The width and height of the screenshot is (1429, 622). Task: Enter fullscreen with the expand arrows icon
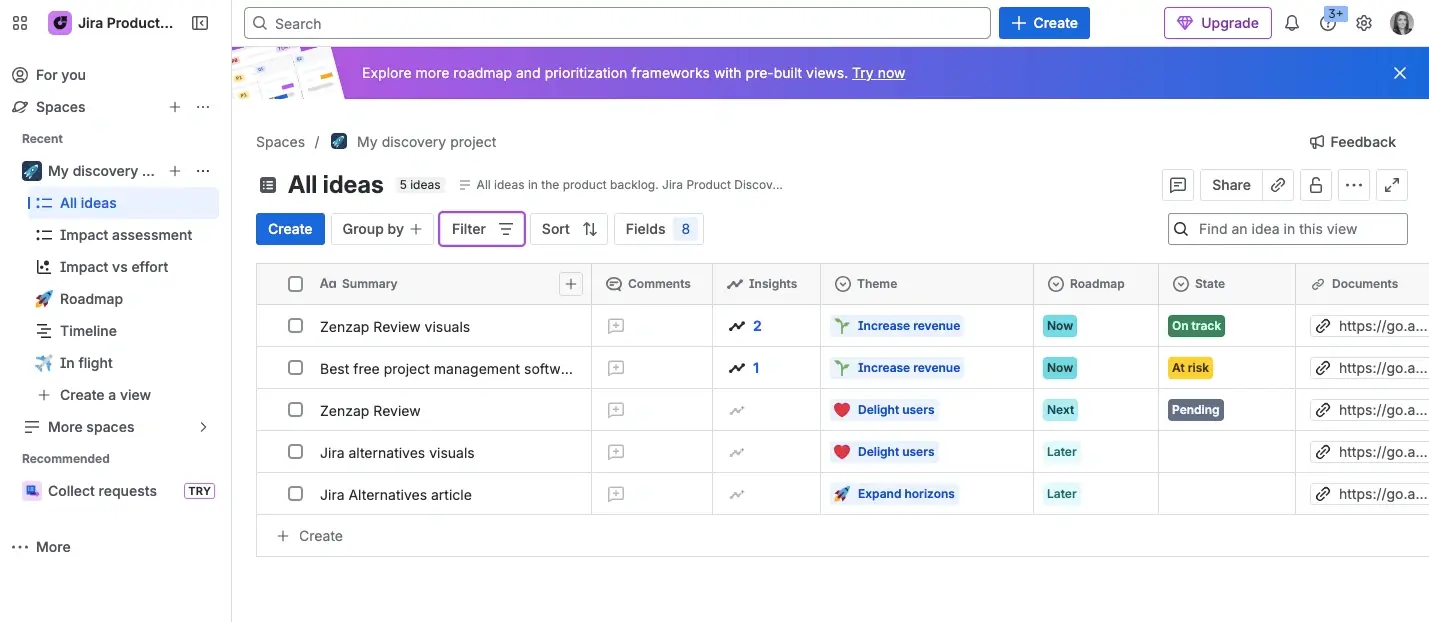click(x=1392, y=185)
